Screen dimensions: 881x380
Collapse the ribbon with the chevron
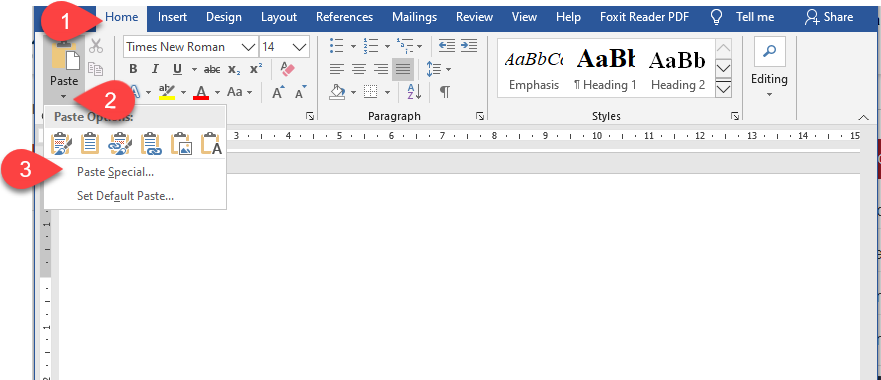tap(864, 116)
